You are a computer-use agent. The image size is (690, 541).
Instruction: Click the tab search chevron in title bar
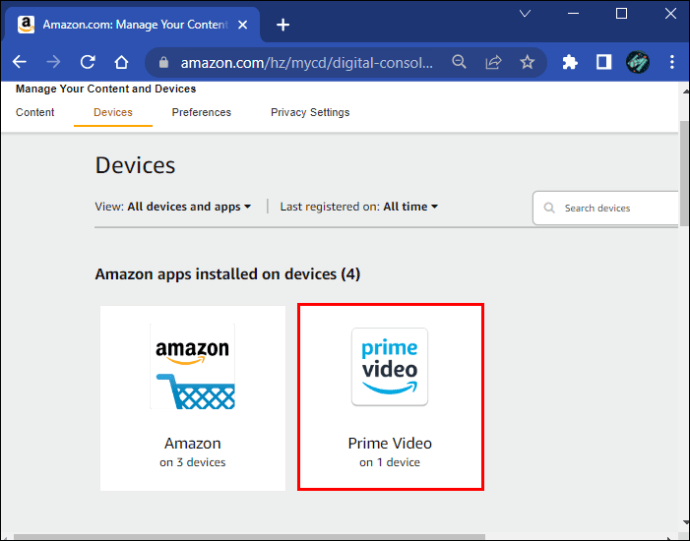(524, 14)
